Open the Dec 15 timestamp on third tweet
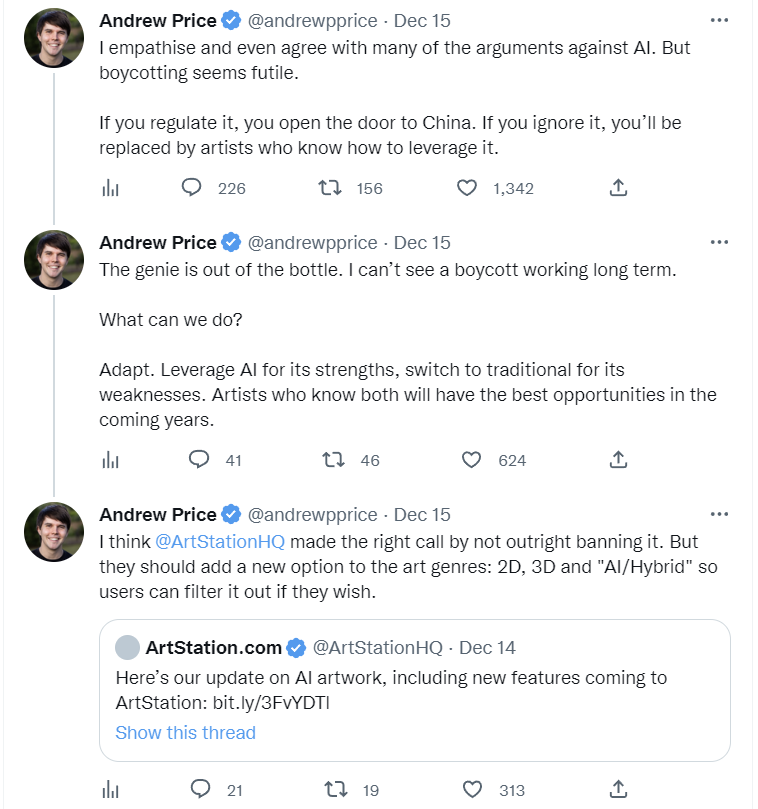The width and height of the screenshot is (758, 809). click(422, 514)
